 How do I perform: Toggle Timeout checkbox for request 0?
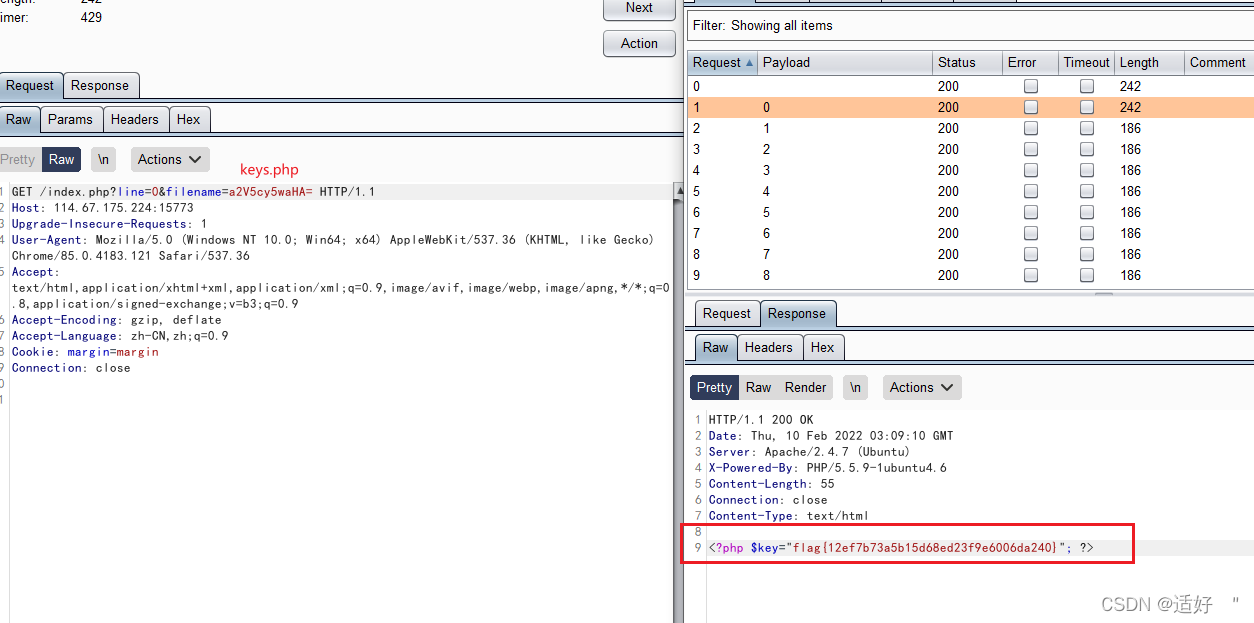pos(1087,87)
